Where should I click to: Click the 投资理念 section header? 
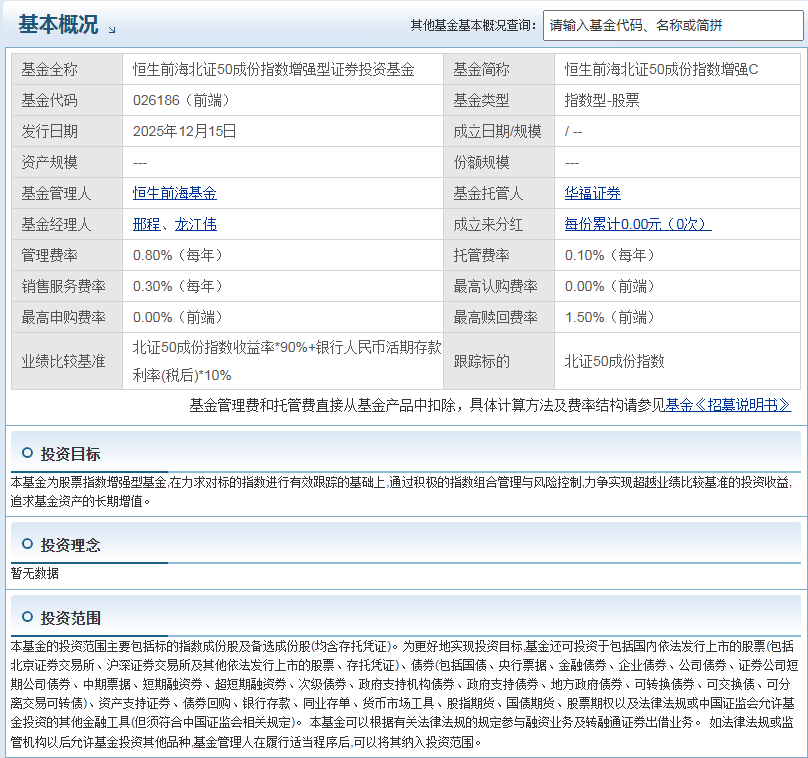pos(71,545)
